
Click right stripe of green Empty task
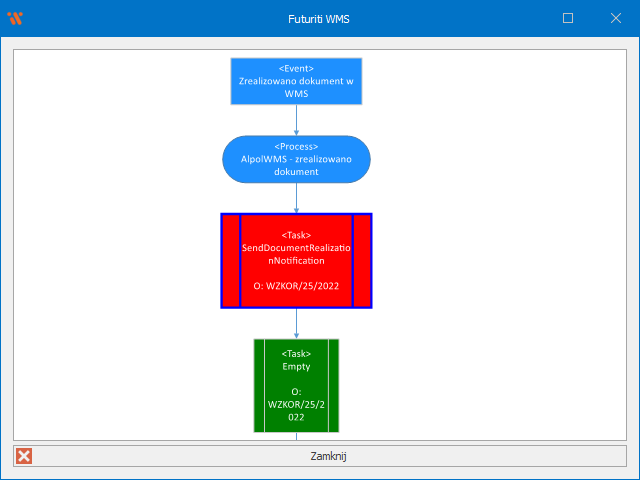tap(333, 385)
